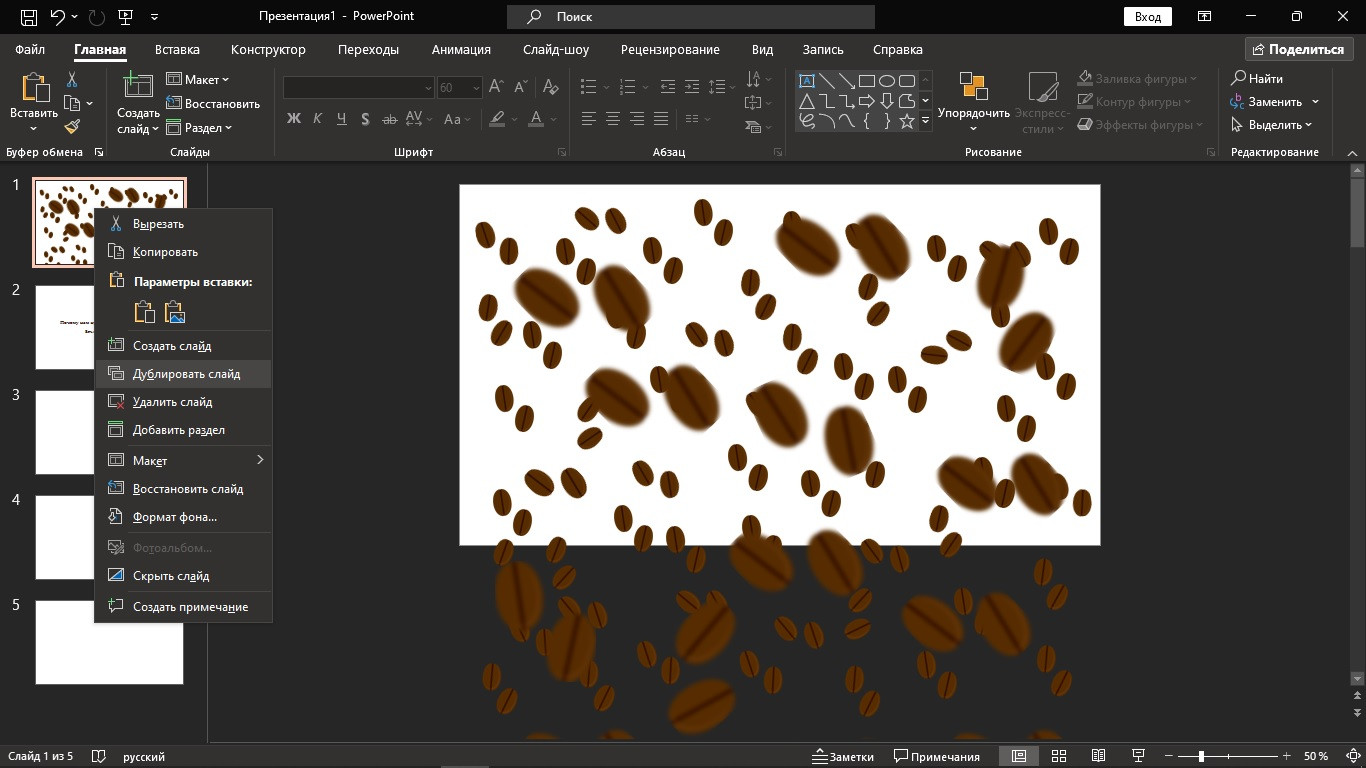Viewport: 1366px width, 768px height.
Task: Start slideshow from status bar icon
Action: point(1138,756)
